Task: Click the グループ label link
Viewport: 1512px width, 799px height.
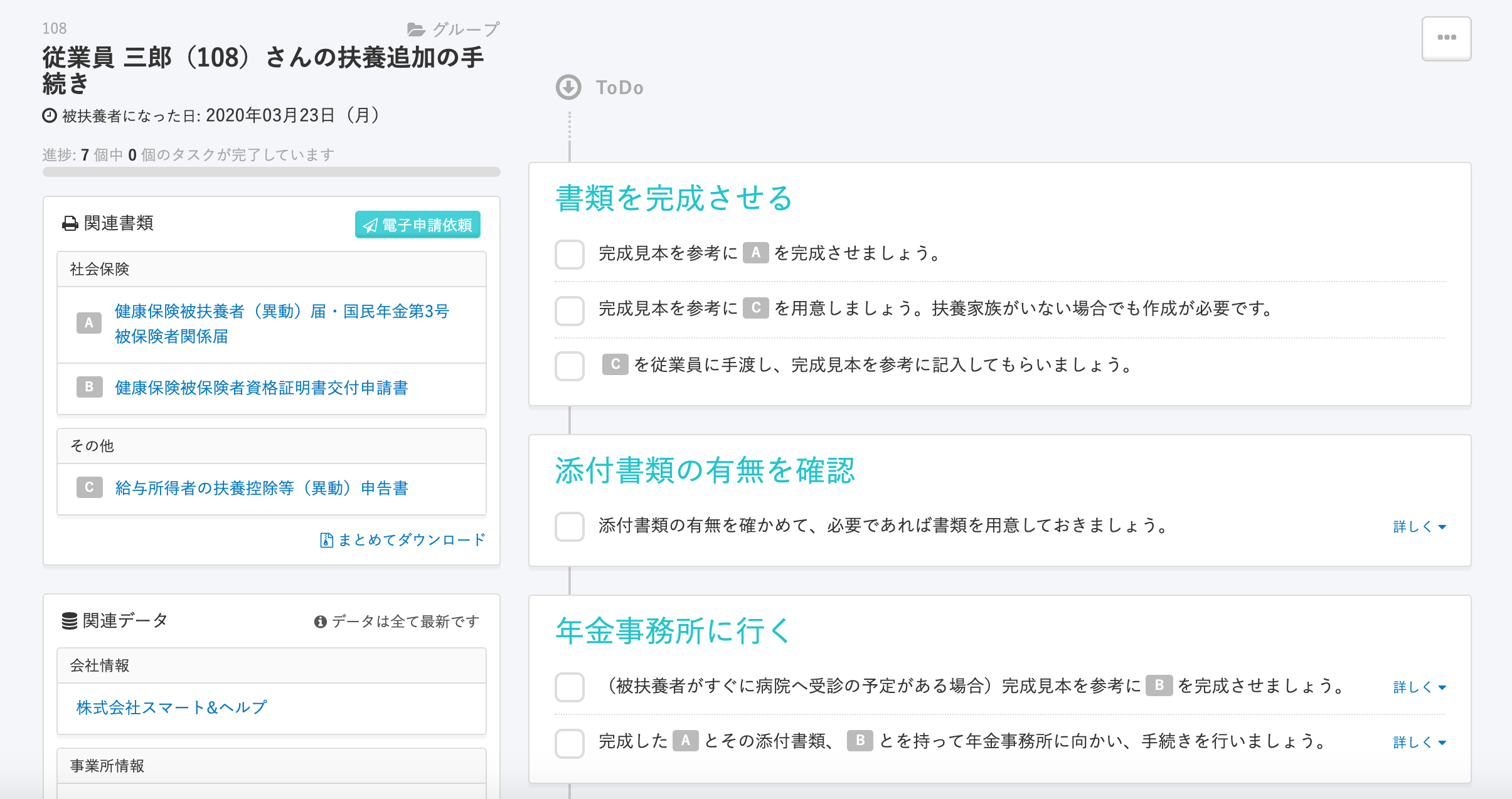Action: tap(466, 29)
